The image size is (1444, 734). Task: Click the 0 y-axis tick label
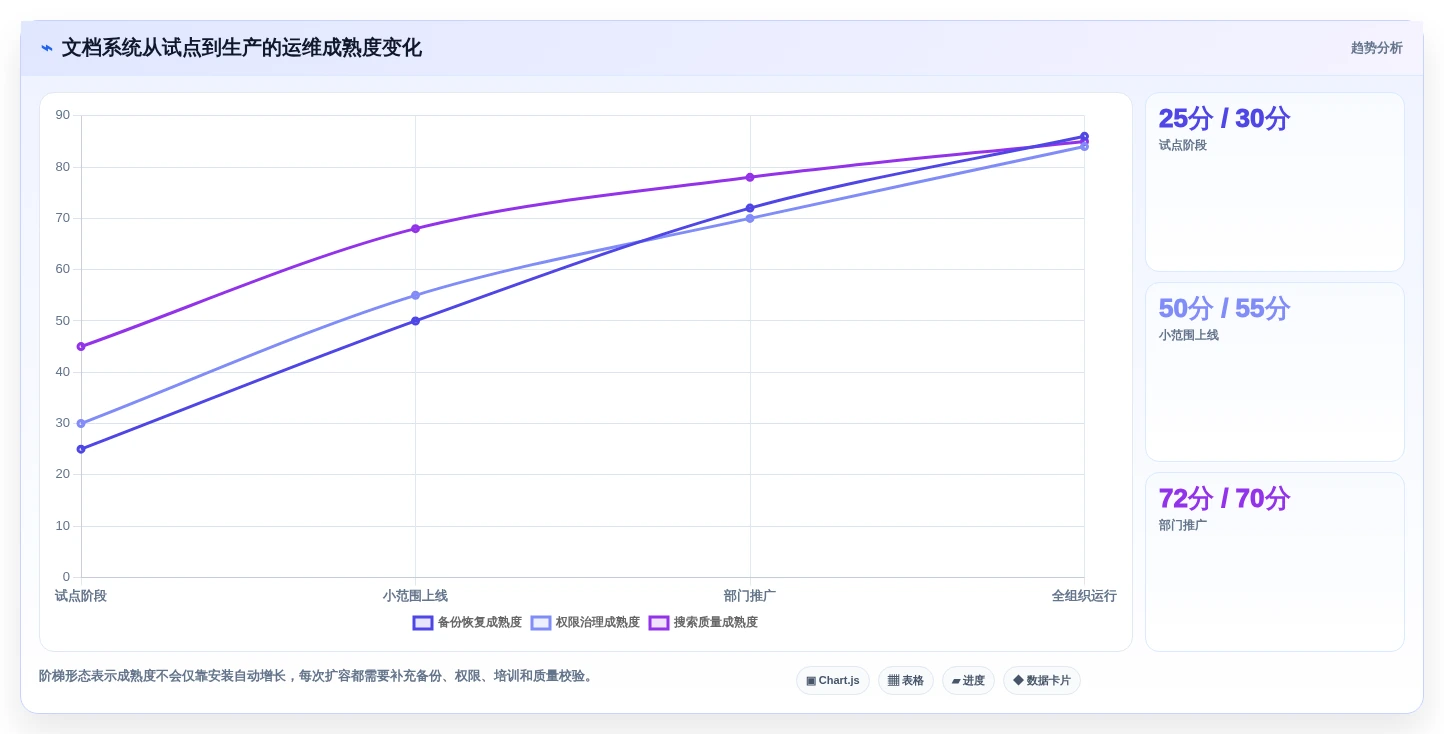(x=67, y=577)
